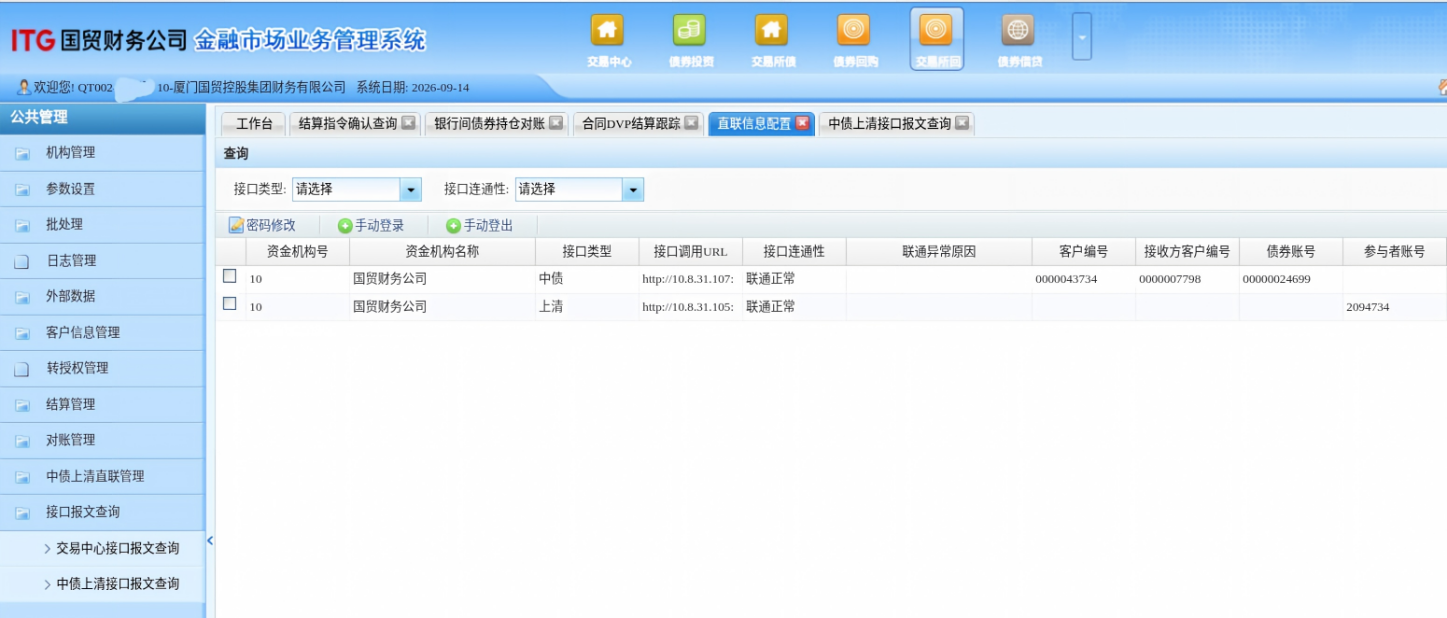Open the 交易中心 module icon

tap(608, 30)
